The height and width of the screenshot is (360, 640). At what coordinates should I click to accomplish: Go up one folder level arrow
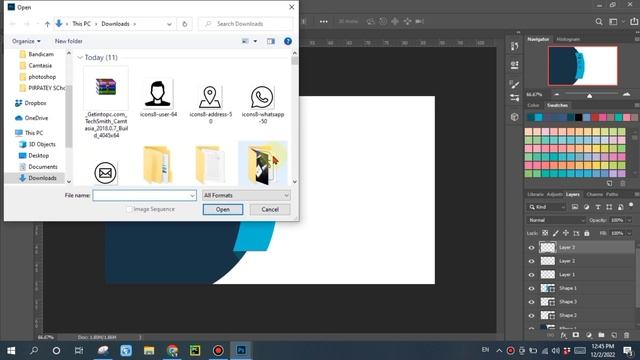tap(47, 24)
